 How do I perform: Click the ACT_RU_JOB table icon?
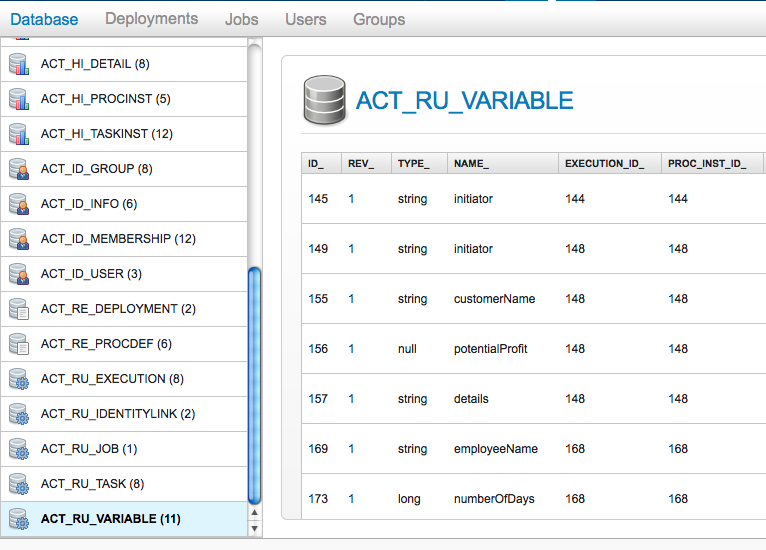pos(19,450)
